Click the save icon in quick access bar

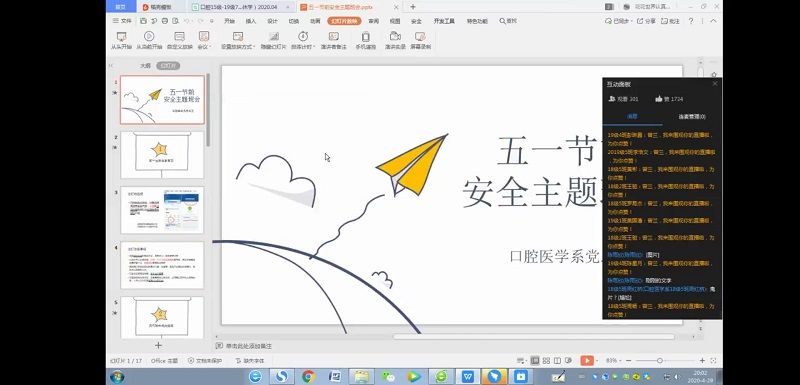pyautogui.click(x=144, y=21)
